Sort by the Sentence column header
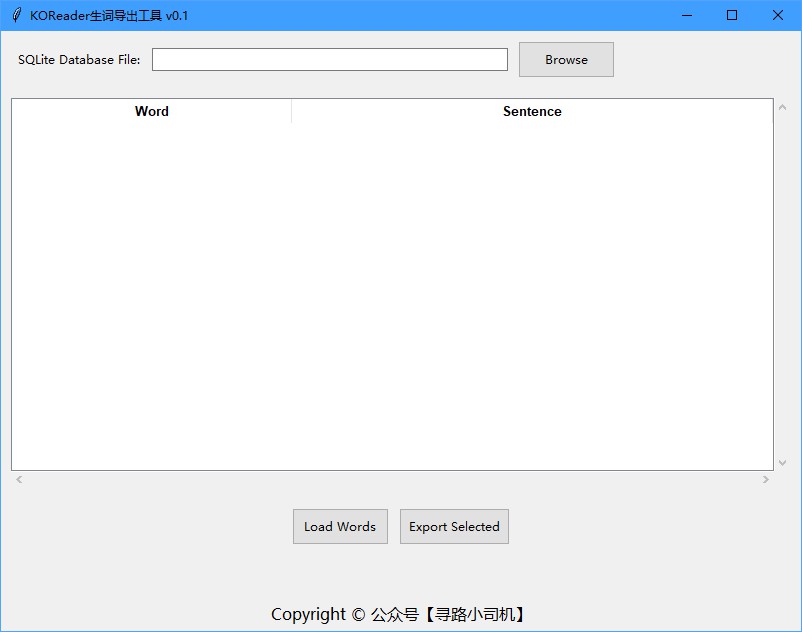This screenshot has width=802, height=632. point(532,111)
